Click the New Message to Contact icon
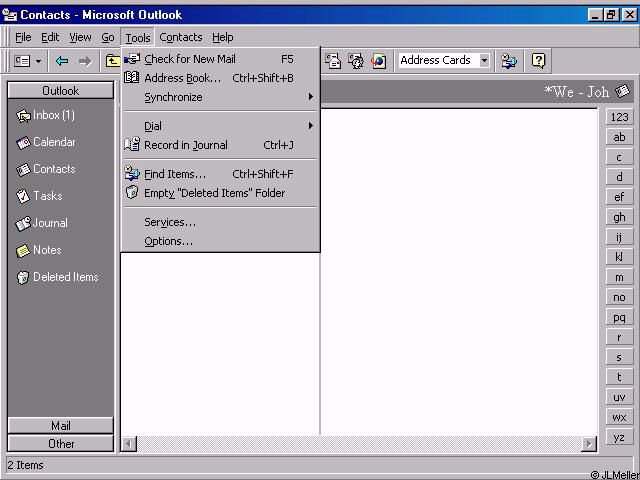The height and width of the screenshot is (480, 640). coord(333,61)
